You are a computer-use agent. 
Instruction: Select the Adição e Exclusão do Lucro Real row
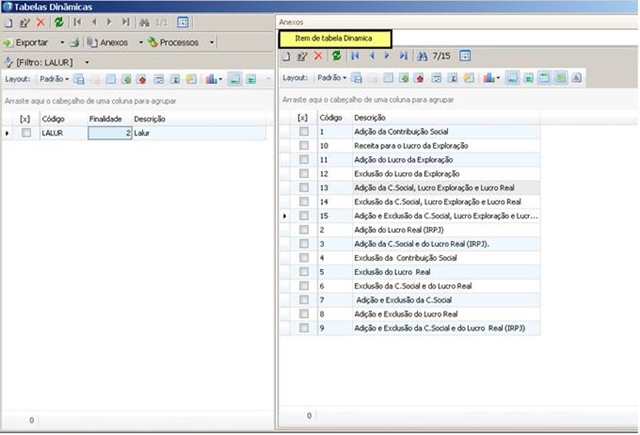[410, 314]
